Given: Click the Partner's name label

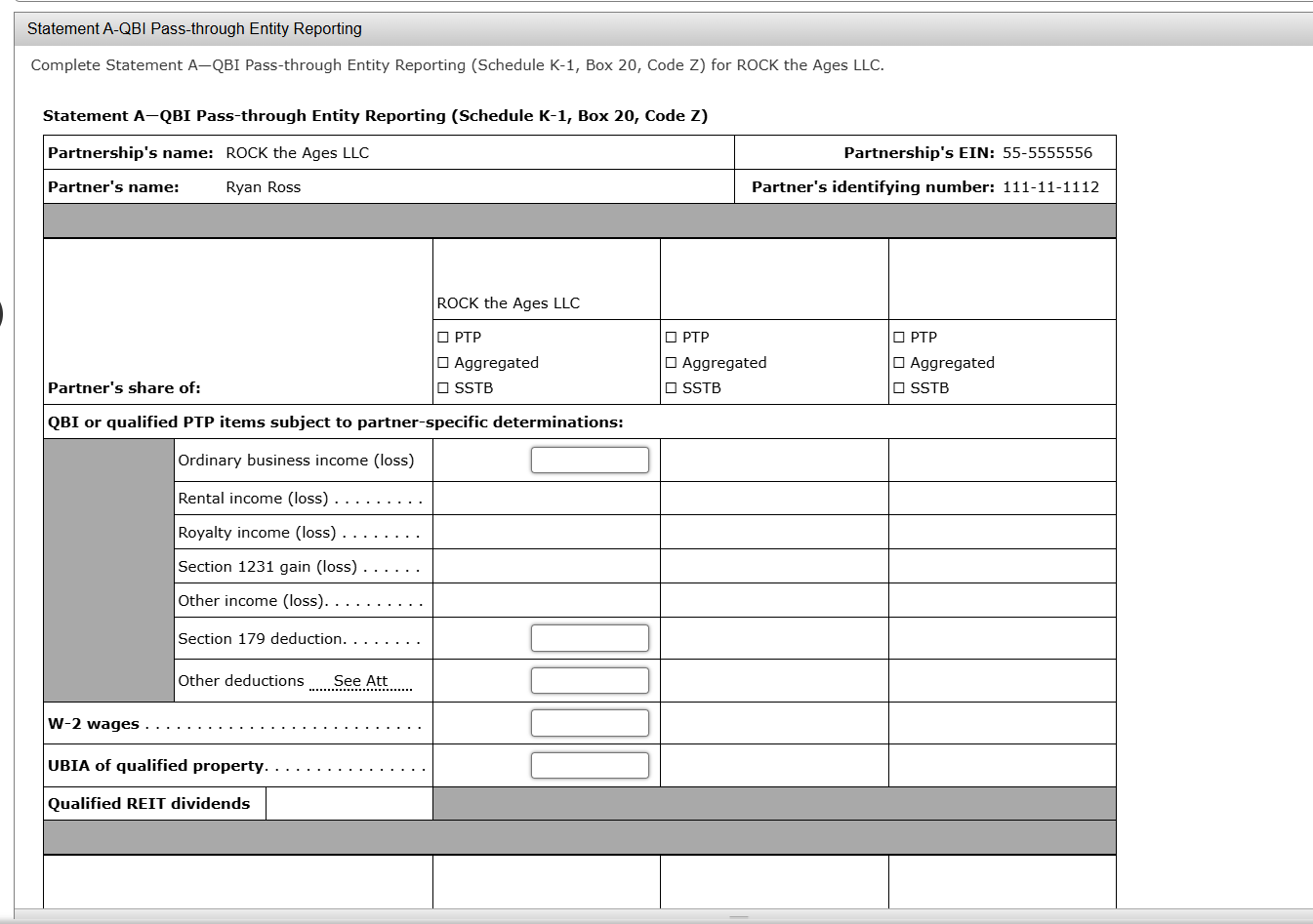Looking at the screenshot, I should [x=113, y=187].
